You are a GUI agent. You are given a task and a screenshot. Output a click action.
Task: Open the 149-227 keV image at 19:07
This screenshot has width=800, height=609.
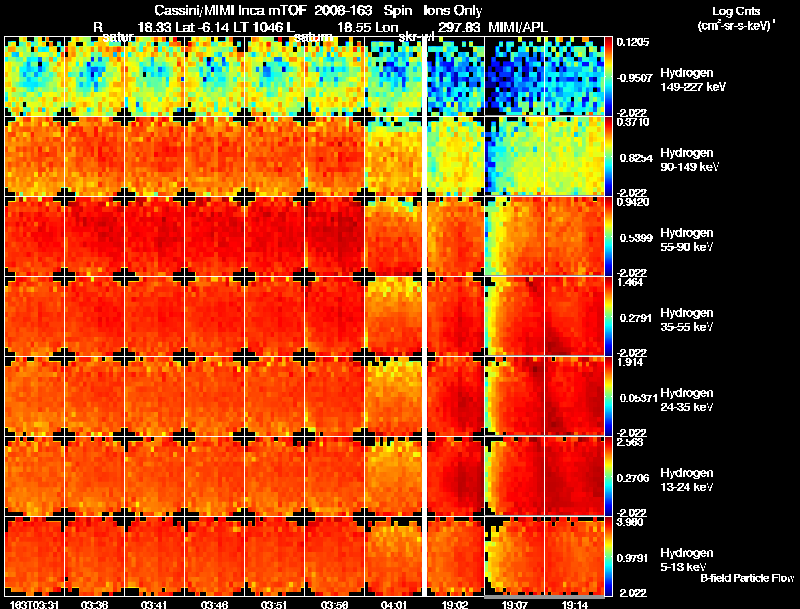point(514,76)
